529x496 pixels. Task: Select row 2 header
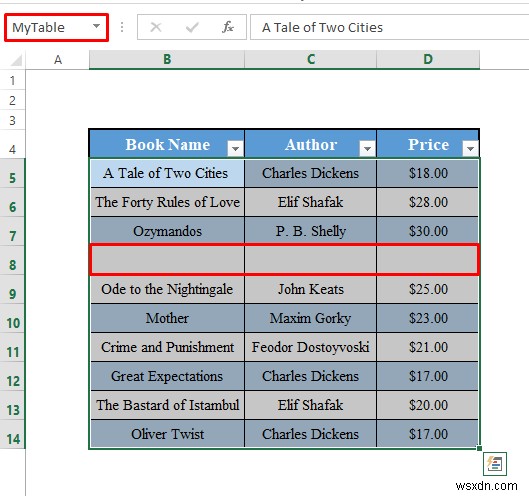pyautogui.click(x=12, y=100)
